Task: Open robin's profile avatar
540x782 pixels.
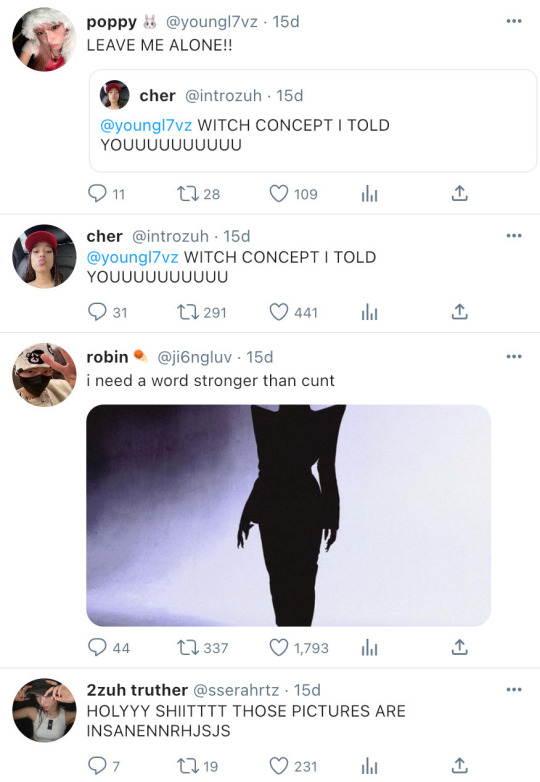Action: point(44,375)
